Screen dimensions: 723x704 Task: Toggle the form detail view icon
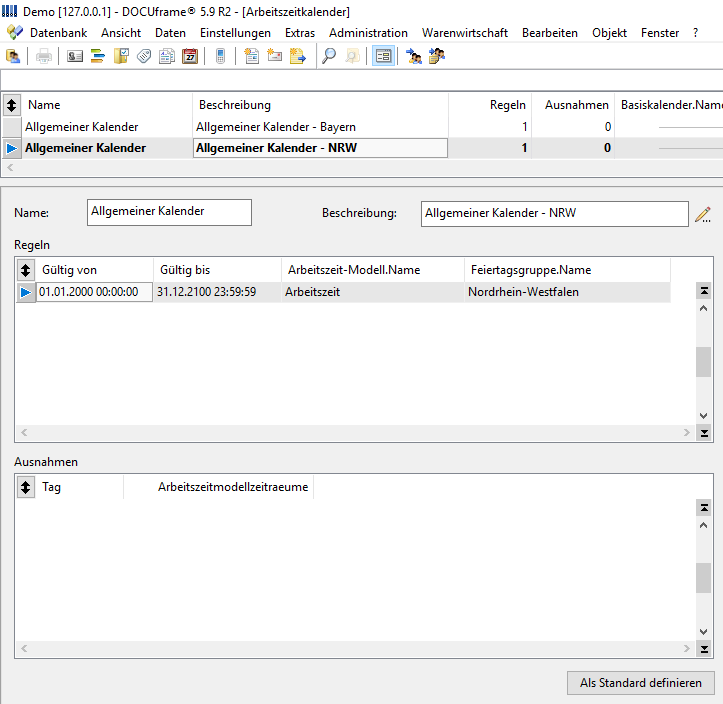click(x=383, y=56)
